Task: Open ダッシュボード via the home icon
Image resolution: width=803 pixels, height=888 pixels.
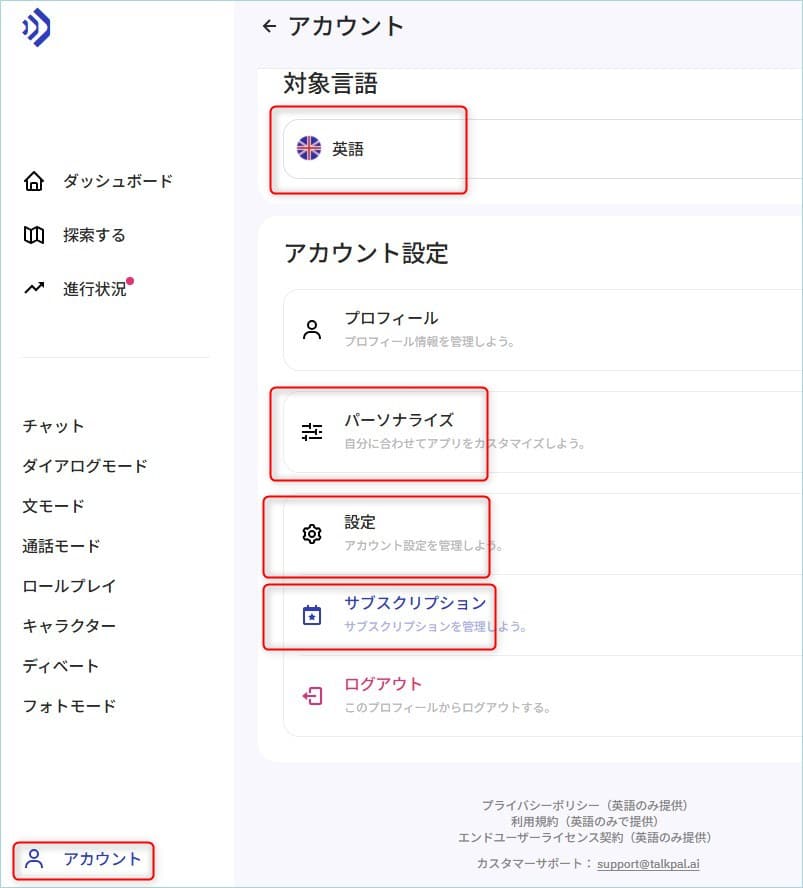Action: tap(34, 181)
